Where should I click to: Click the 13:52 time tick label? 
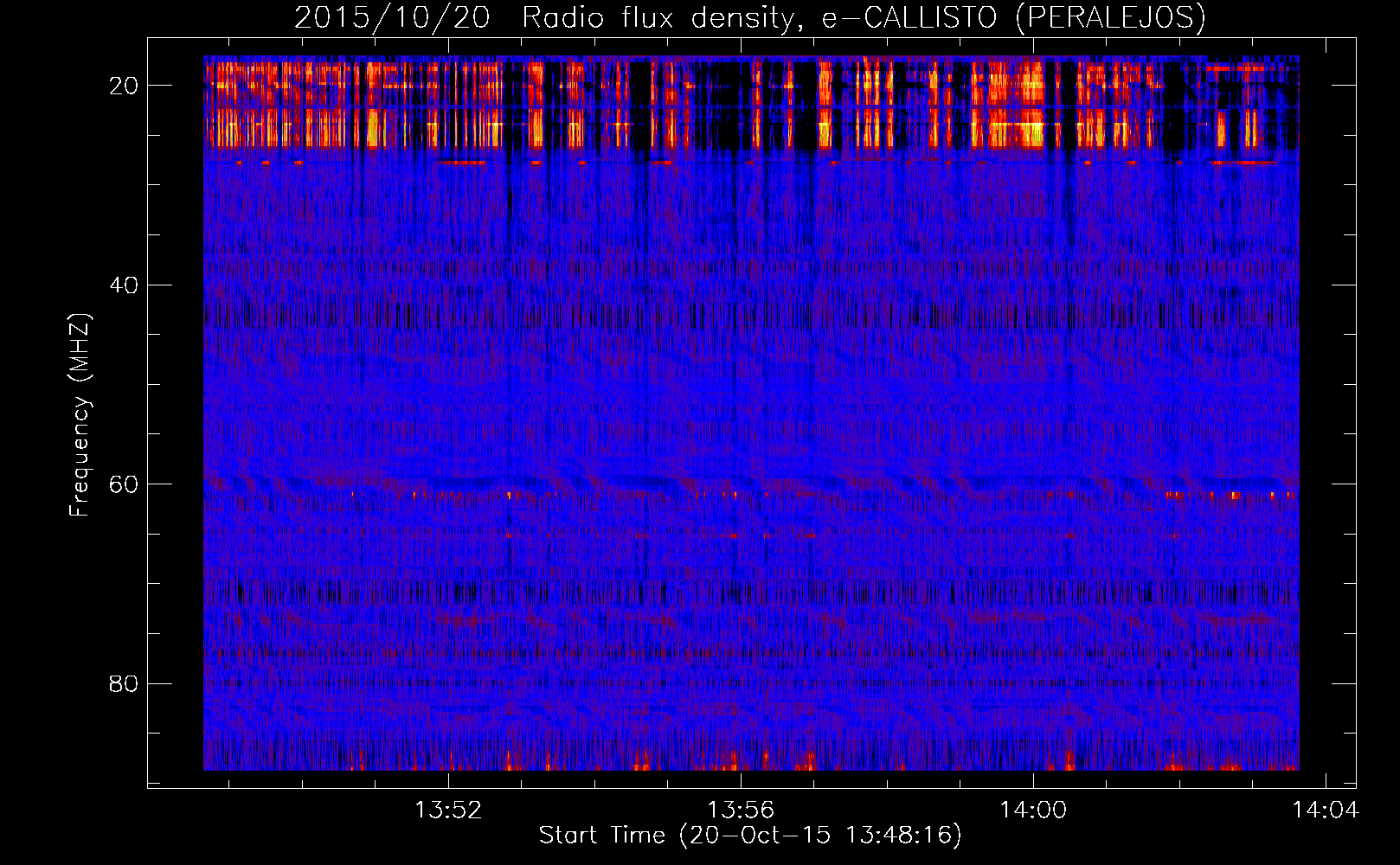click(x=448, y=811)
